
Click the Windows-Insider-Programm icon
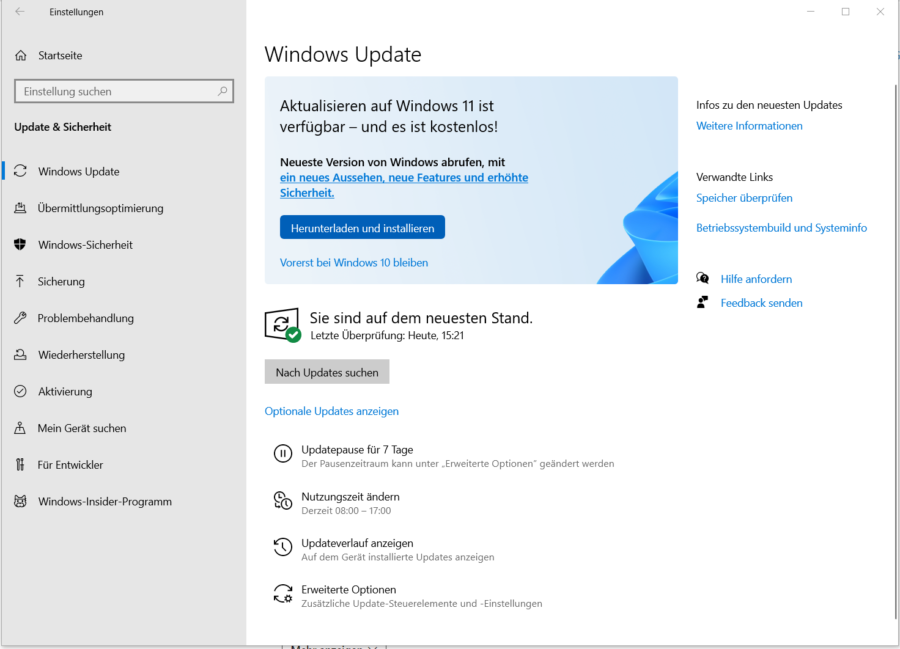click(x=21, y=501)
